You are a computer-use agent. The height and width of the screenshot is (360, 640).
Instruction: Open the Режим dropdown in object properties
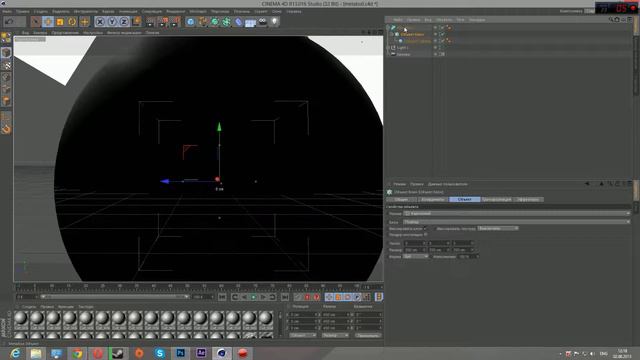coord(517,213)
